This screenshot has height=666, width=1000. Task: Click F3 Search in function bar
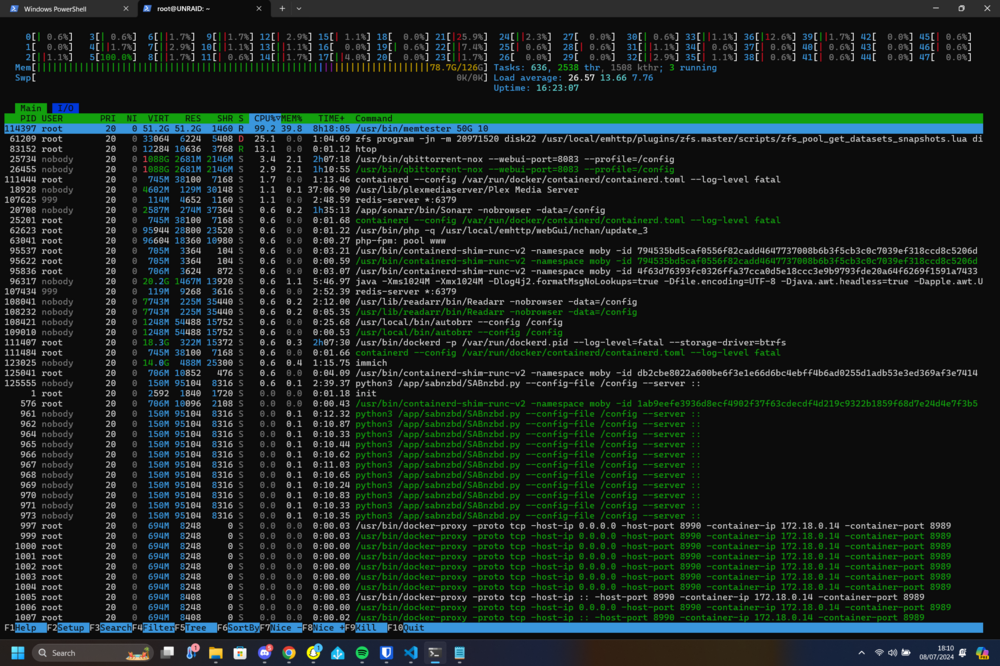click(x=110, y=628)
